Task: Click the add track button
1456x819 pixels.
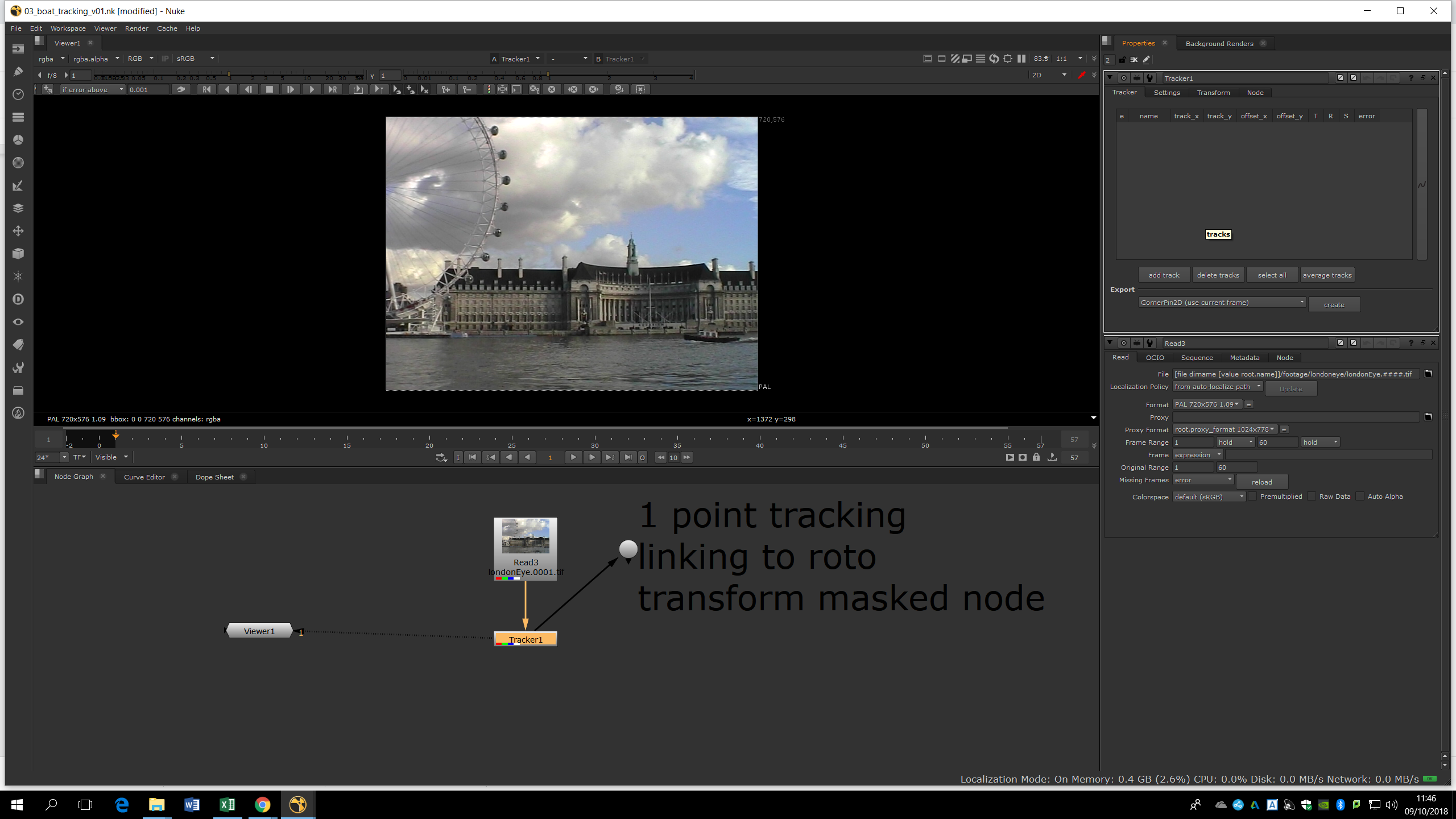Action: [1164, 275]
